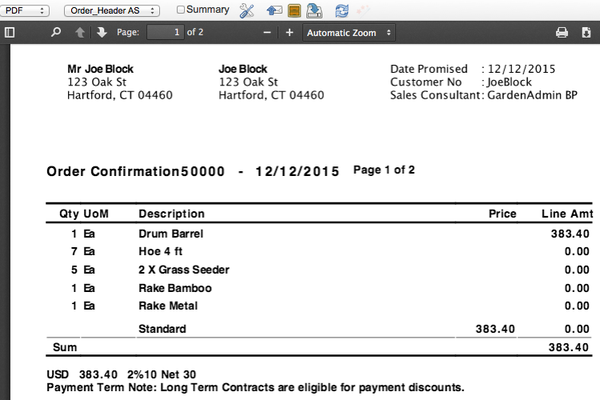
Task: Open the customize report tools icon
Action: coord(248,10)
